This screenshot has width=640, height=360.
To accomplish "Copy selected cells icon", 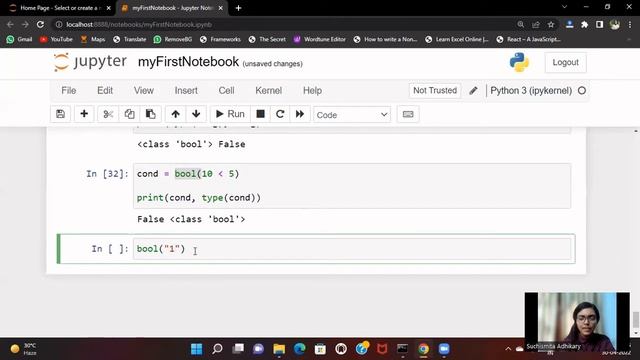I will 129,114.
